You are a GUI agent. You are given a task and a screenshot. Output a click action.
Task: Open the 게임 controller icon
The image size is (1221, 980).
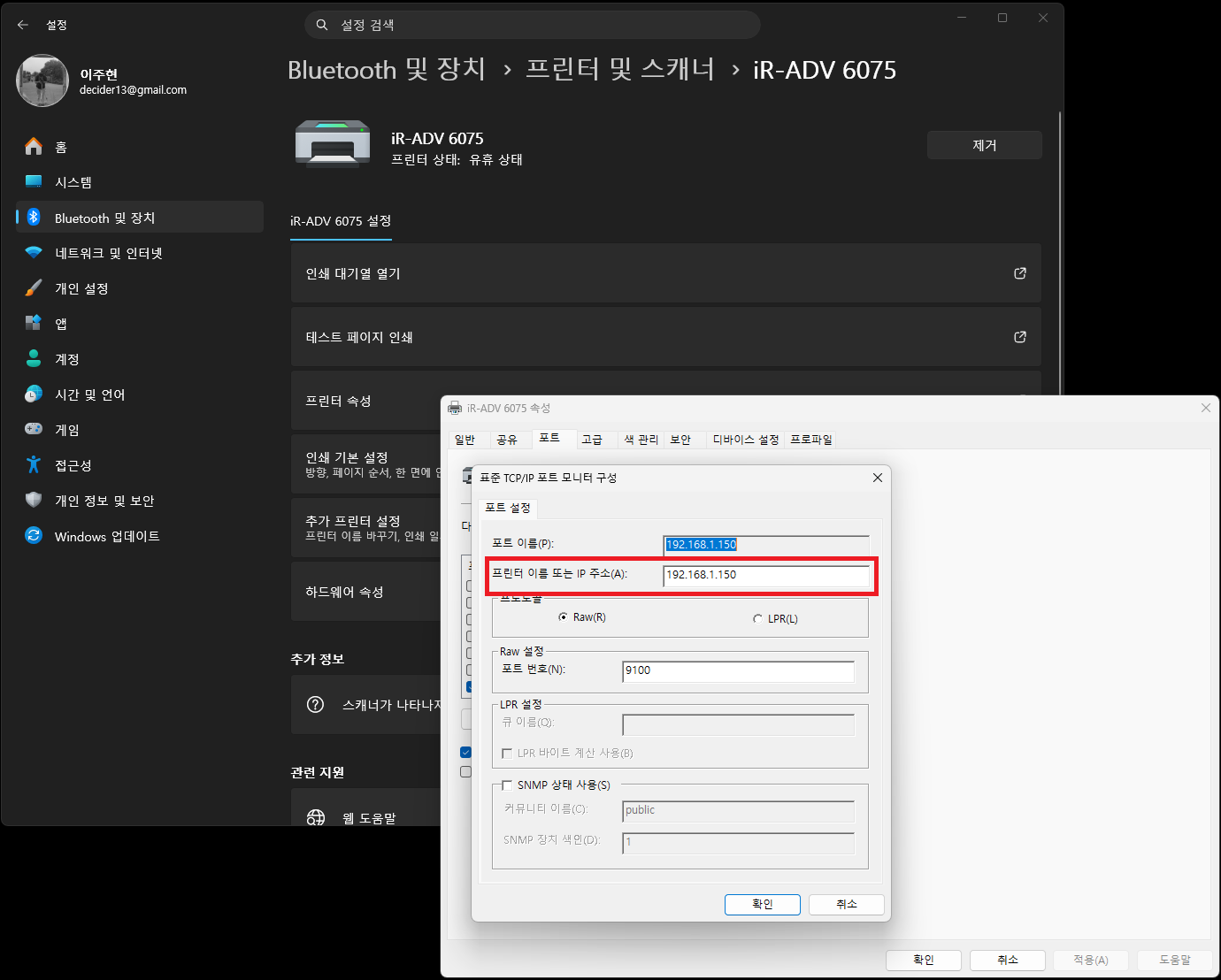coord(34,429)
